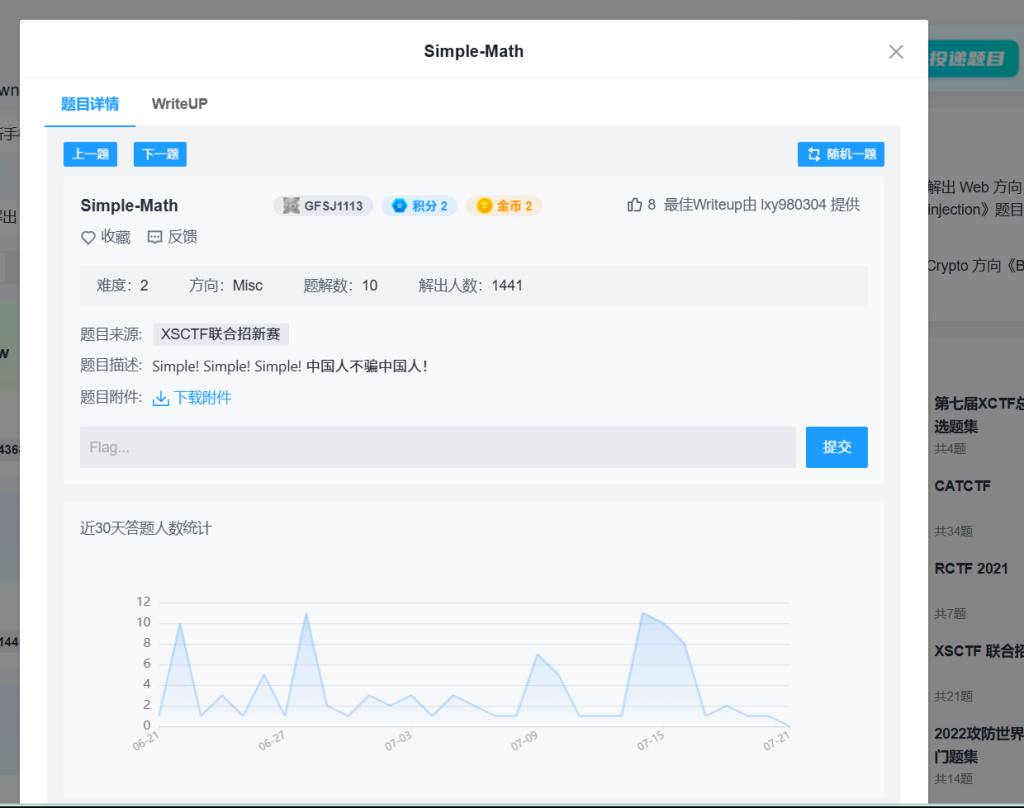Image resolution: width=1024 pixels, height=808 pixels.
Task: Click the thumbs-up like icon
Action: pos(634,205)
